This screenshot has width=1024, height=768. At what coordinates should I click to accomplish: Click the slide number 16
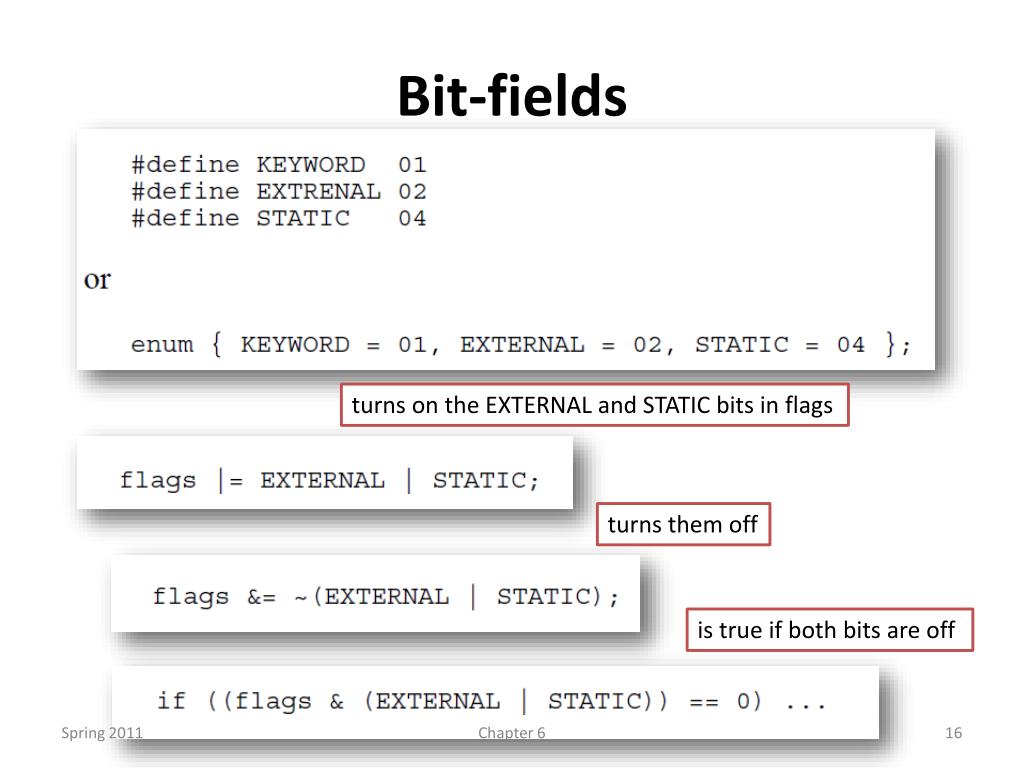tap(953, 733)
